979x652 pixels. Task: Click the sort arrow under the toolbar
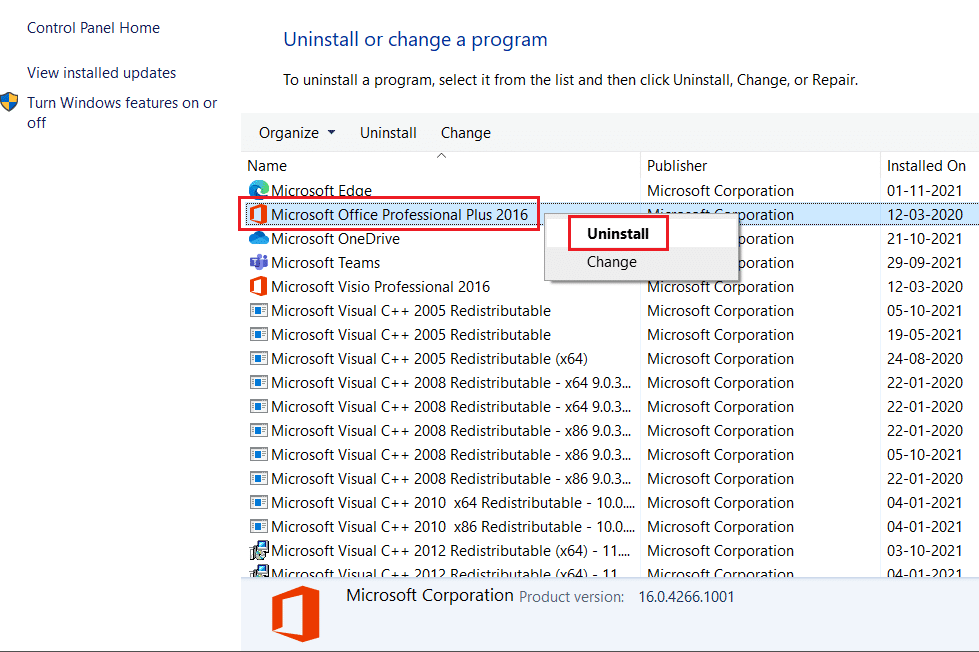(441, 155)
